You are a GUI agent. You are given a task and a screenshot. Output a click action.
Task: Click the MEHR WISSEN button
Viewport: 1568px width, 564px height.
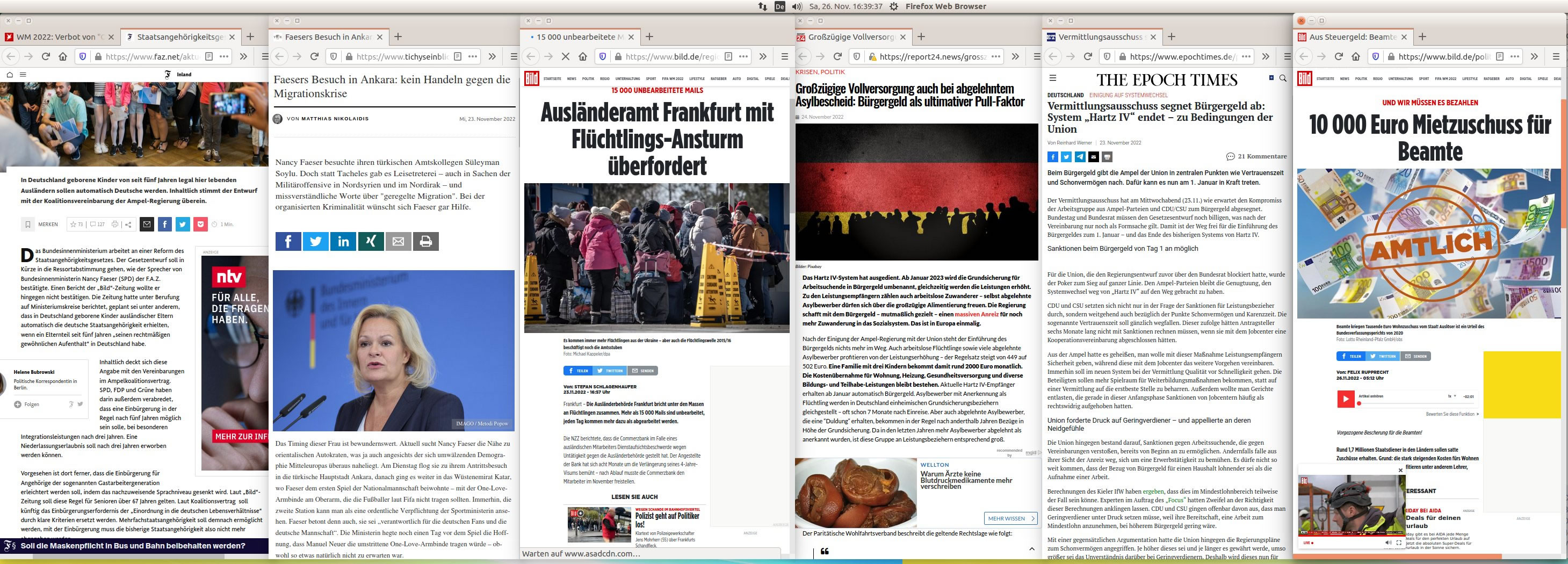[1010, 518]
